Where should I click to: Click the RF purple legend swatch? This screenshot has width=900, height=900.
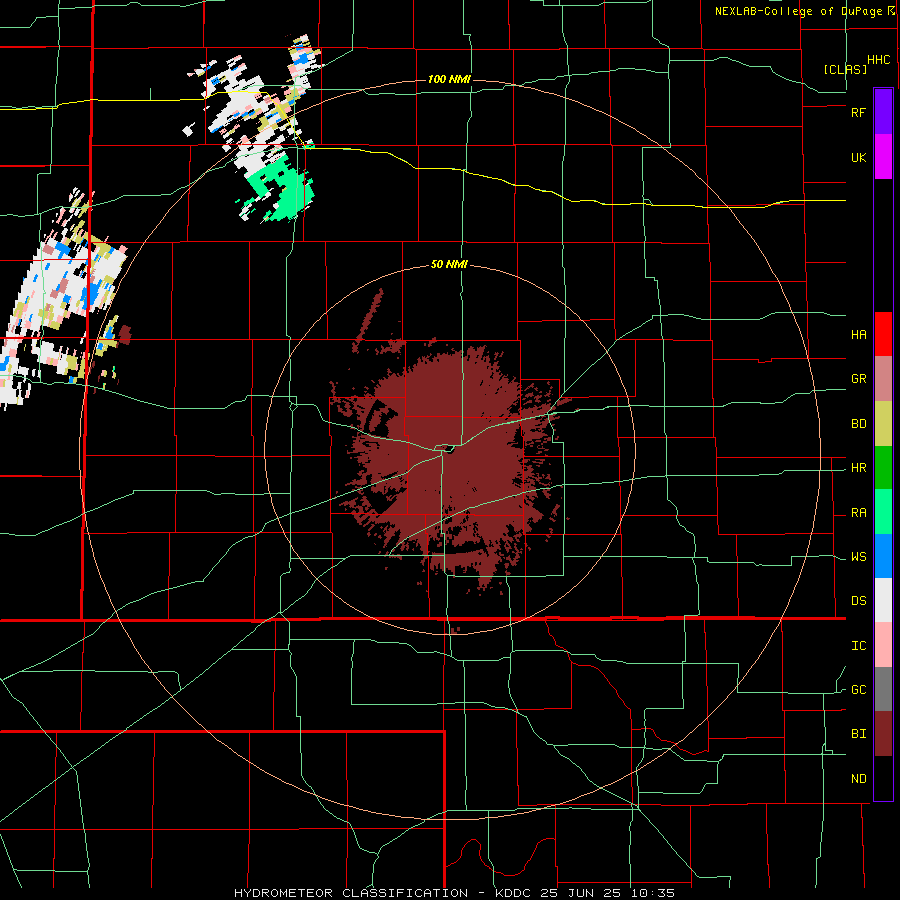pyautogui.click(x=883, y=112)
